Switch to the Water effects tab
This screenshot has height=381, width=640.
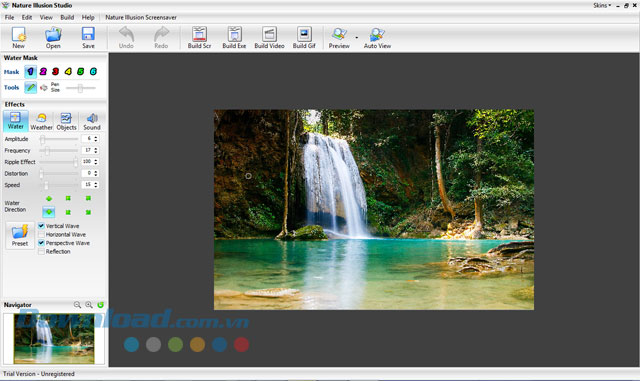(x=16, y=121)
